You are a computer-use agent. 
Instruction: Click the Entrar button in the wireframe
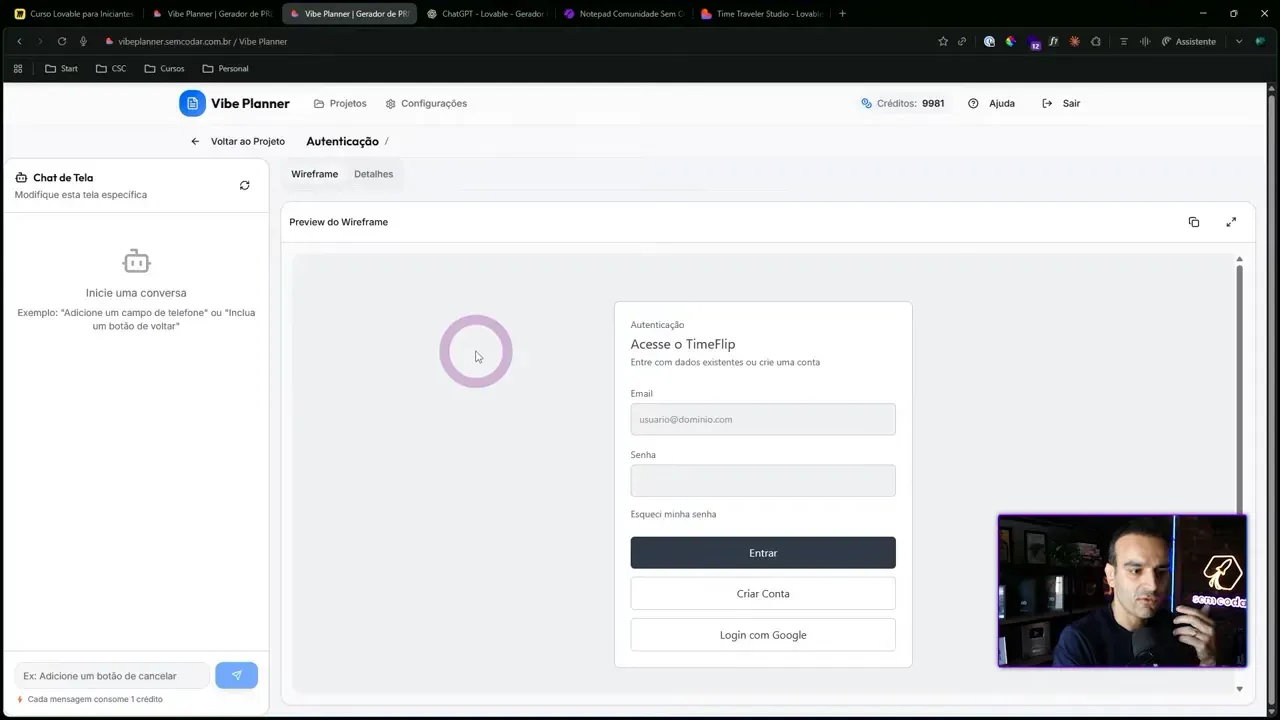pos(762,552)
